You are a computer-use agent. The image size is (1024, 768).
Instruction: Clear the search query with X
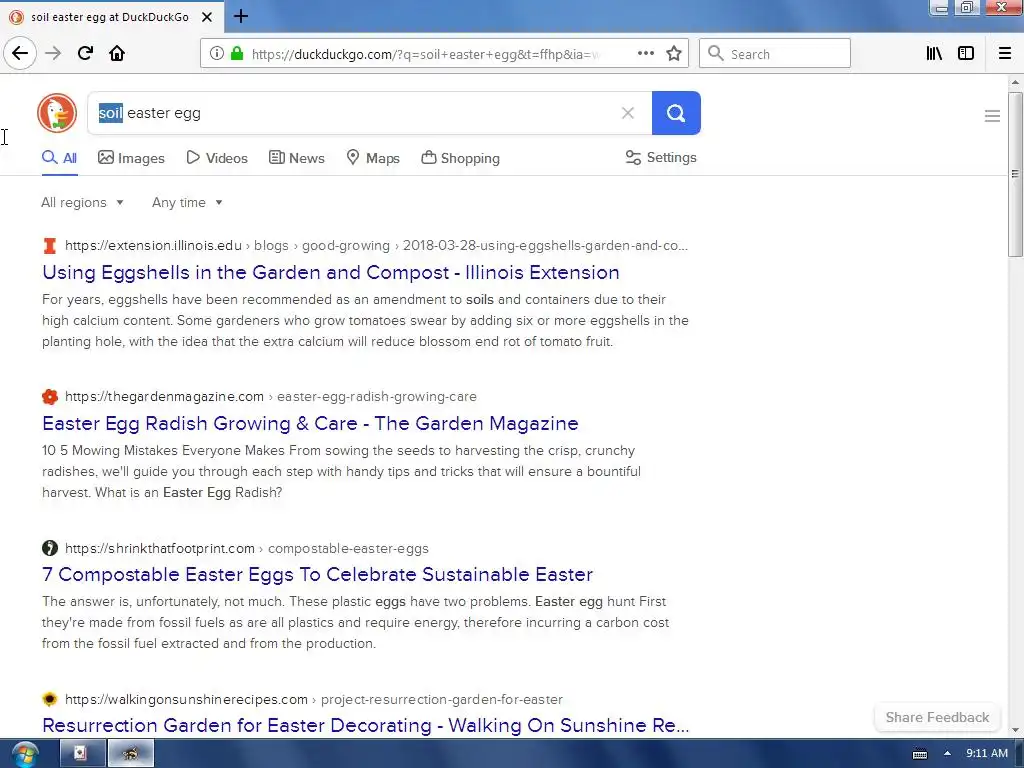pos(628,113)
